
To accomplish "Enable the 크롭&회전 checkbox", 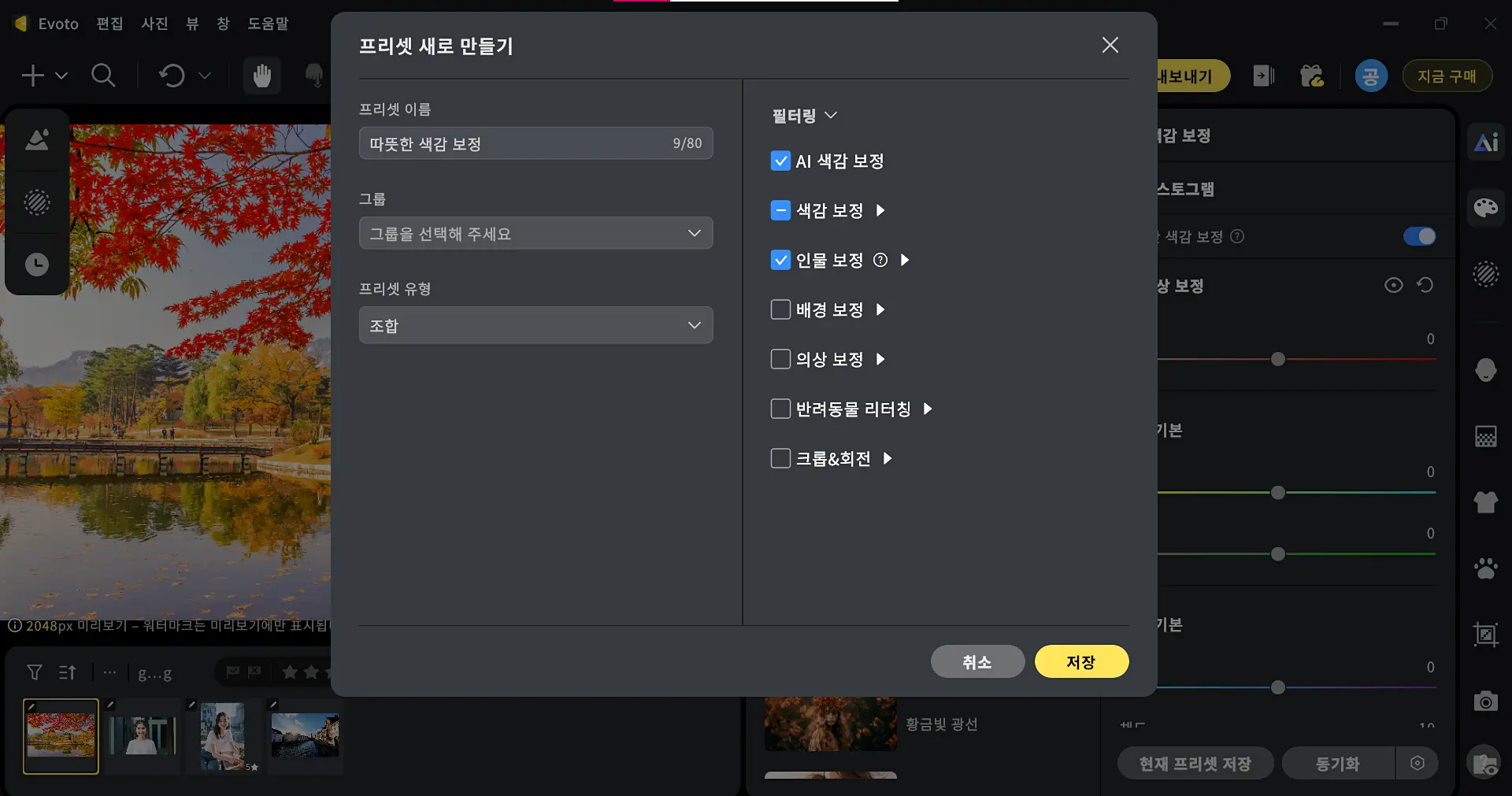I will pos(780,457).
